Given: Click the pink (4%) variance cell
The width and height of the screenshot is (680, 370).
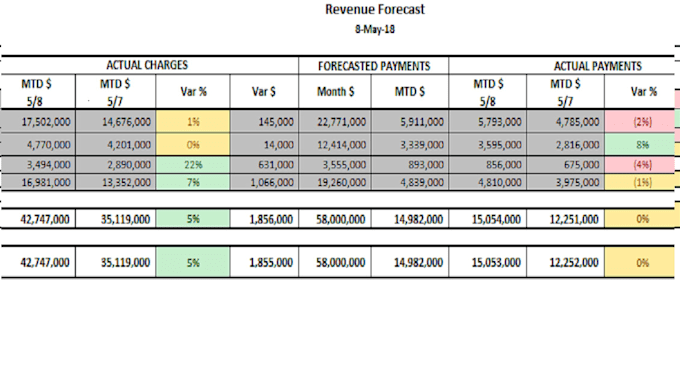Looking at the screenshot, I should [x=640, y=165].
